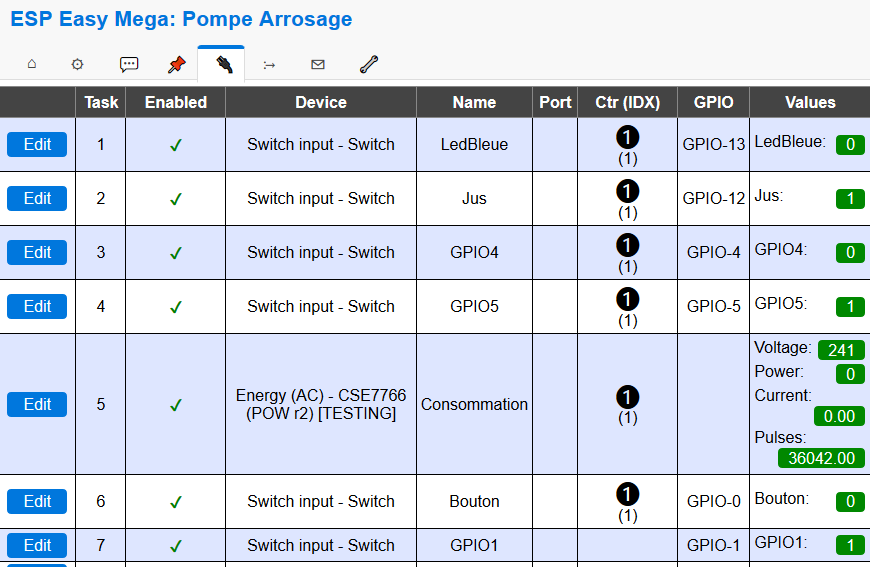Edit the Consommation energy device
Viewport: 870px width, 567px height.
(x=37, y=405)
